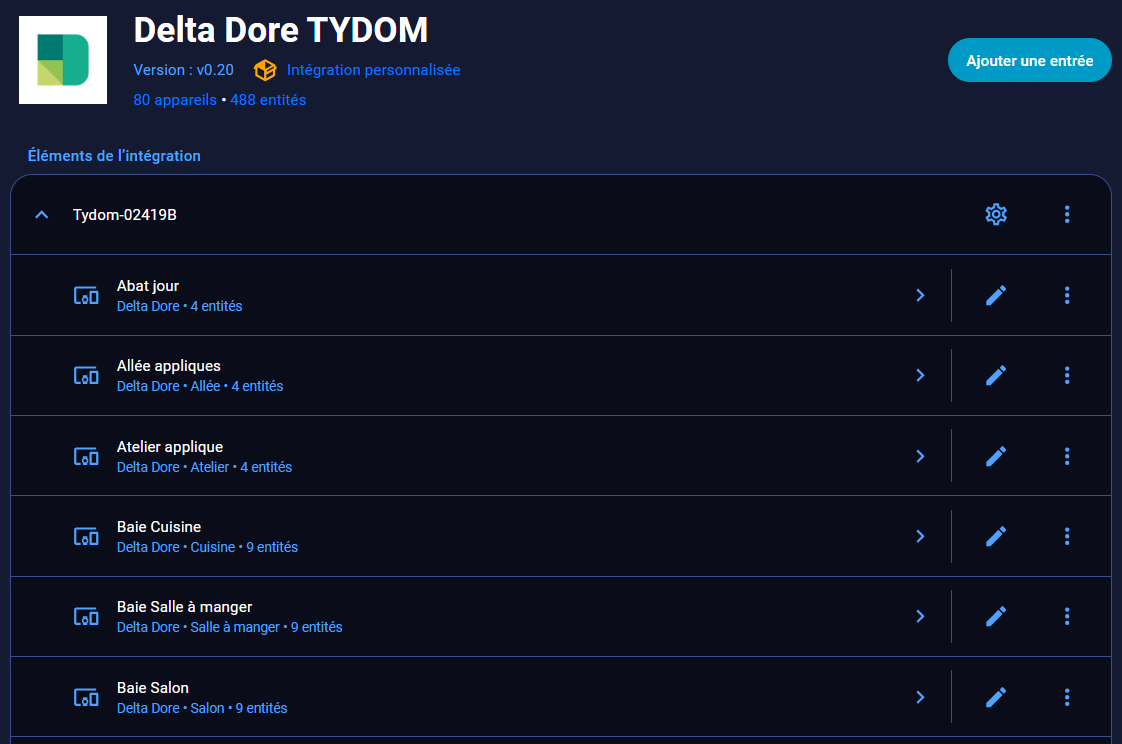The image size is (1122, 744).
Task: Click the Abat jour device icon
Action: click(x=86, y=295)
